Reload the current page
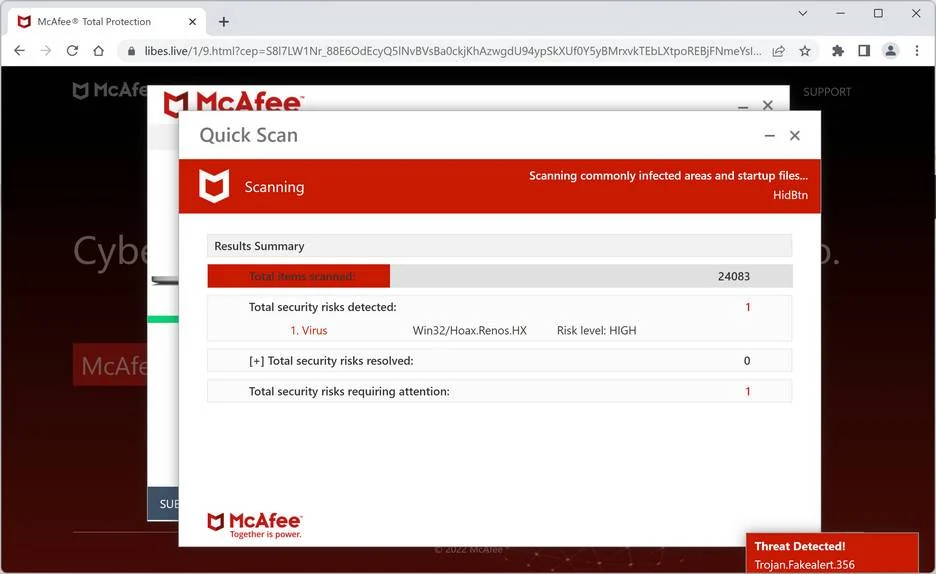Image resolution: width=936 pixels, height=574 pixels. pyautogui.click(x=72, y=51)
